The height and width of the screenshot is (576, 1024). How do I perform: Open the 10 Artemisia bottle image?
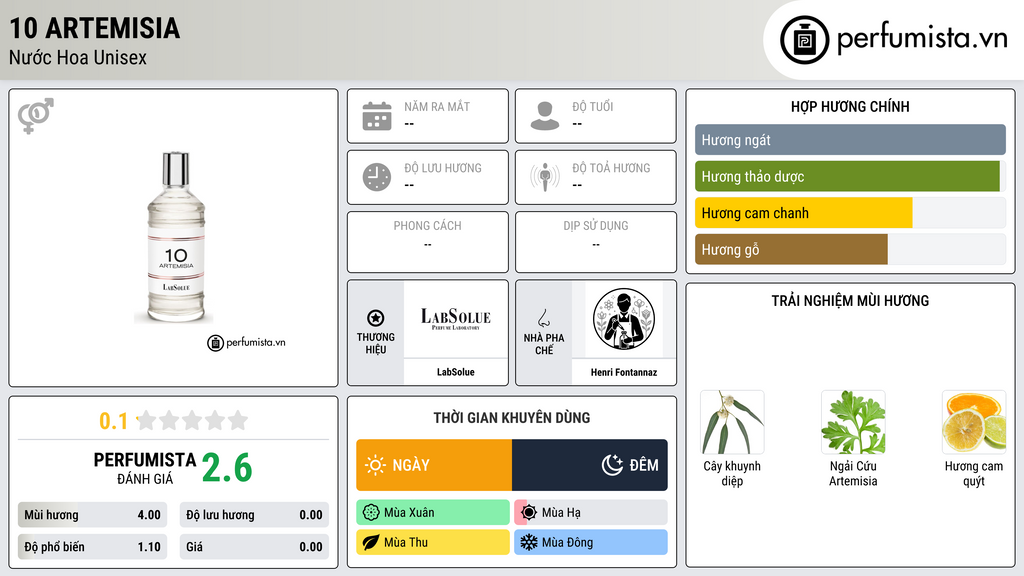[x=176, y=238]
